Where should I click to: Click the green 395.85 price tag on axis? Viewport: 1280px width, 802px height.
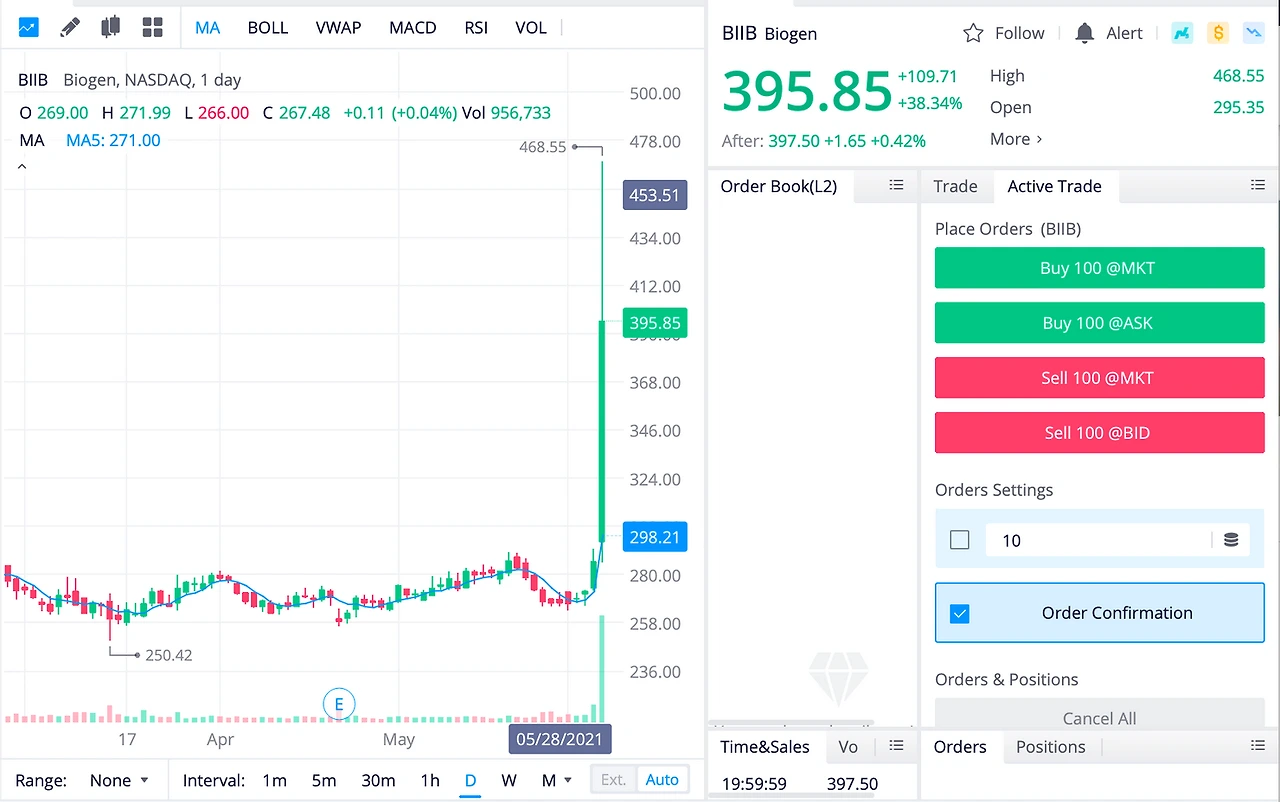tap(655, 323)
